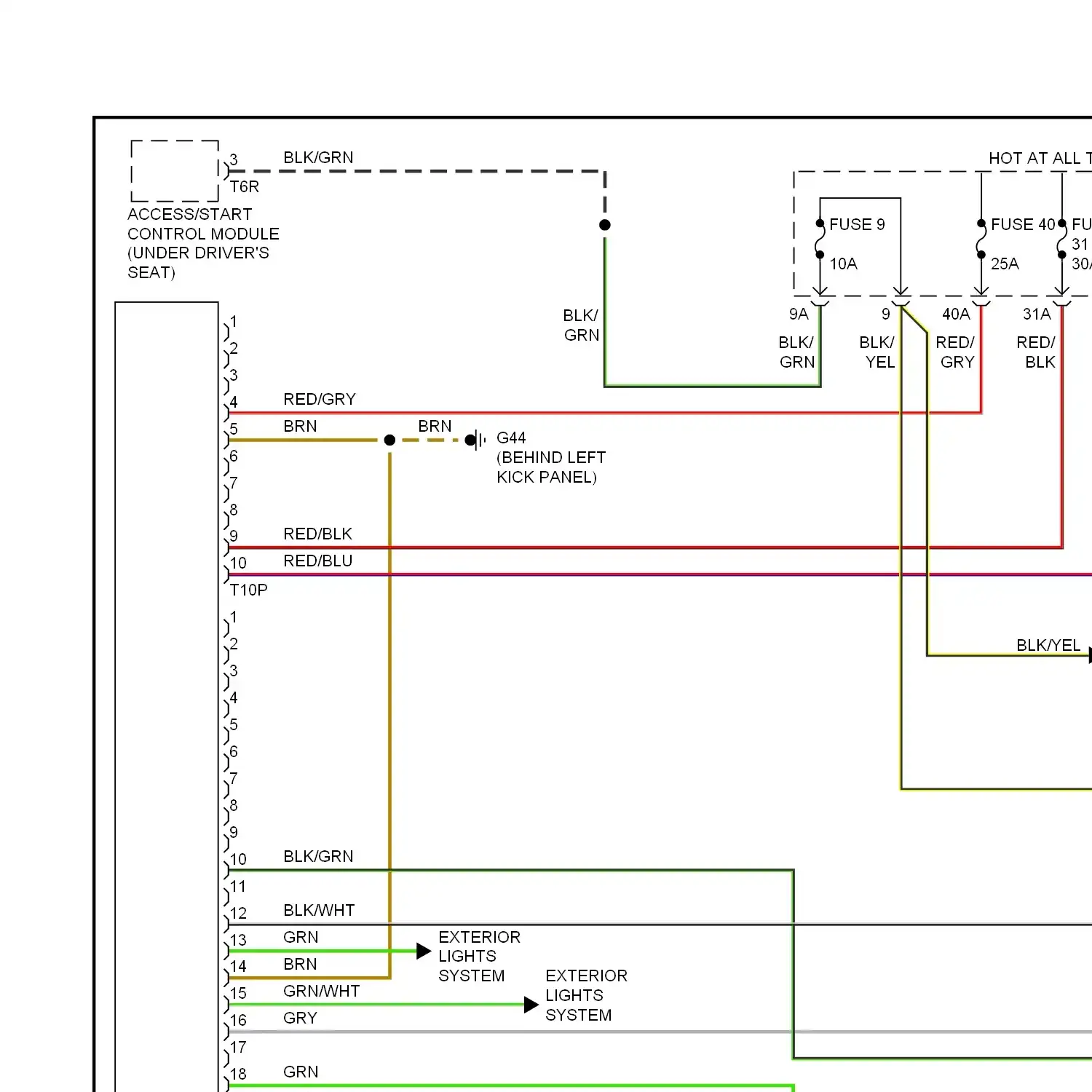The image size is (1092, 1092).
Task: Click the ACCESS/START CONTROL MODULE label
Action: [203, 243]
